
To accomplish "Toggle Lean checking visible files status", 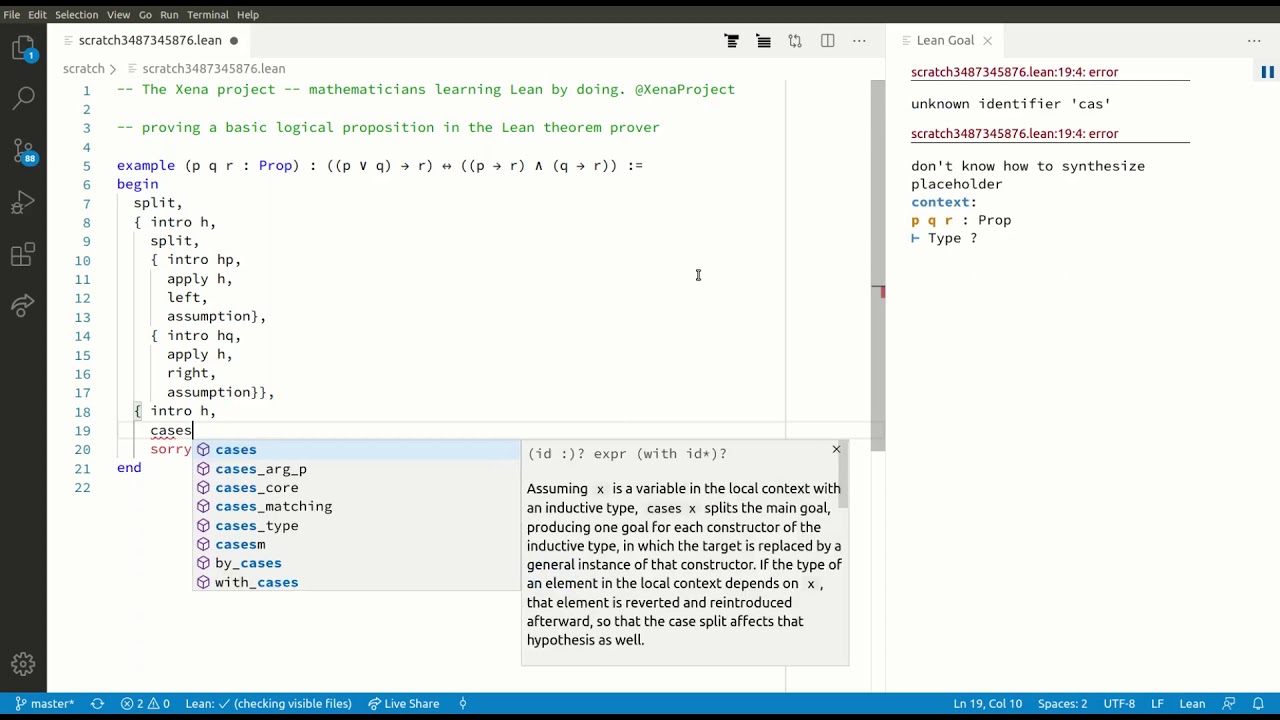I will click(268, 704).
